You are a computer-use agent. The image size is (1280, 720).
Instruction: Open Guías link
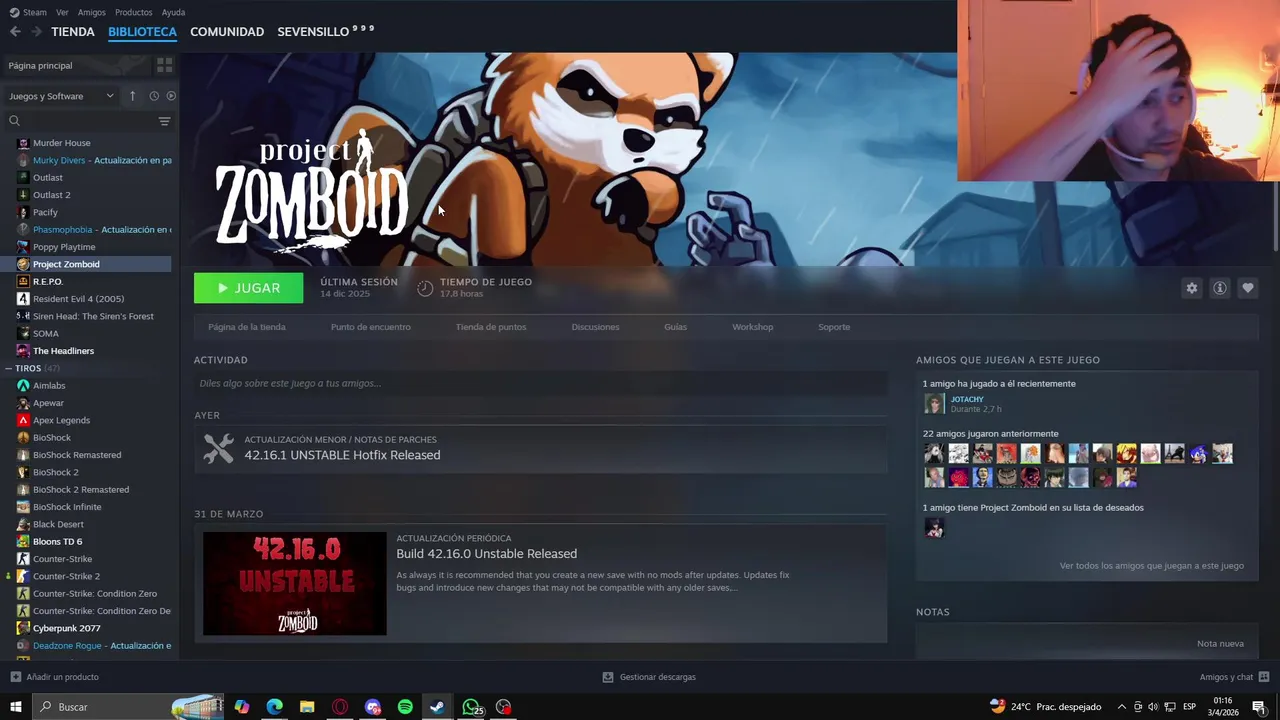point(675,327)
